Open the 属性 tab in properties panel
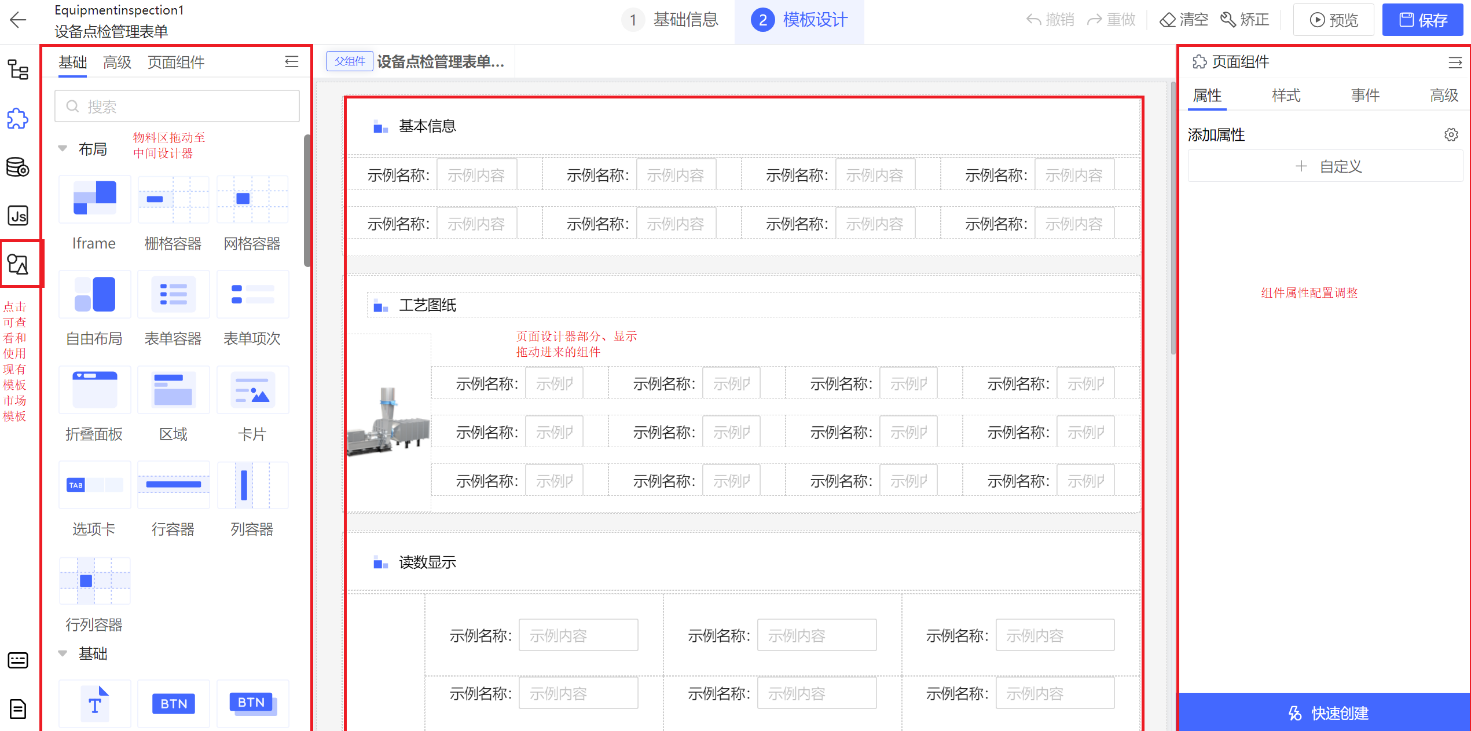 click(1207, 95)
